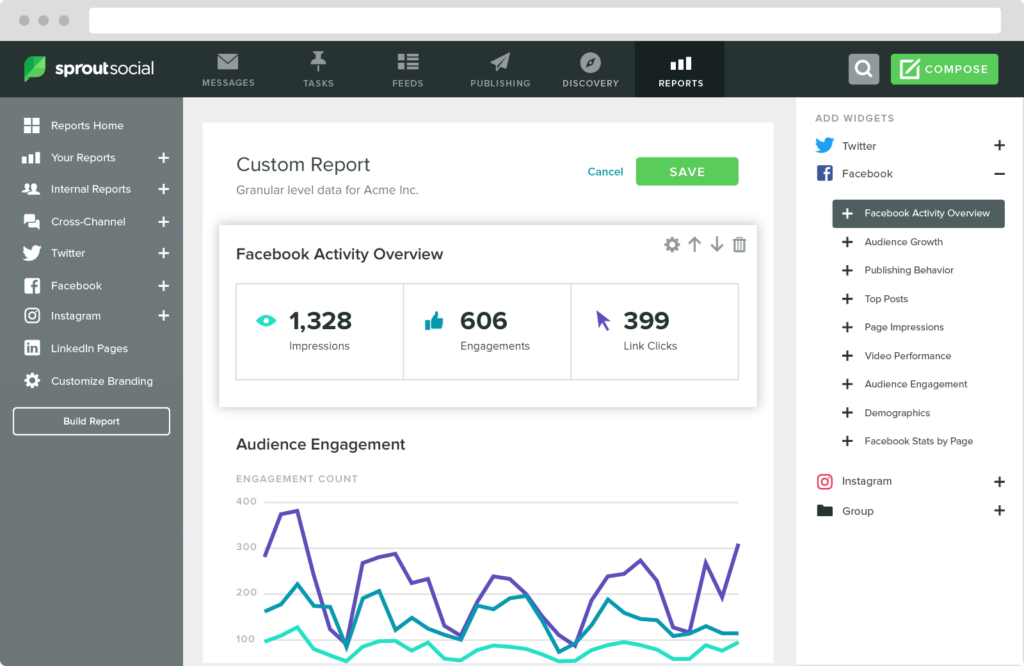
Task: Expand the Group widget list
Action: point(999,511)
